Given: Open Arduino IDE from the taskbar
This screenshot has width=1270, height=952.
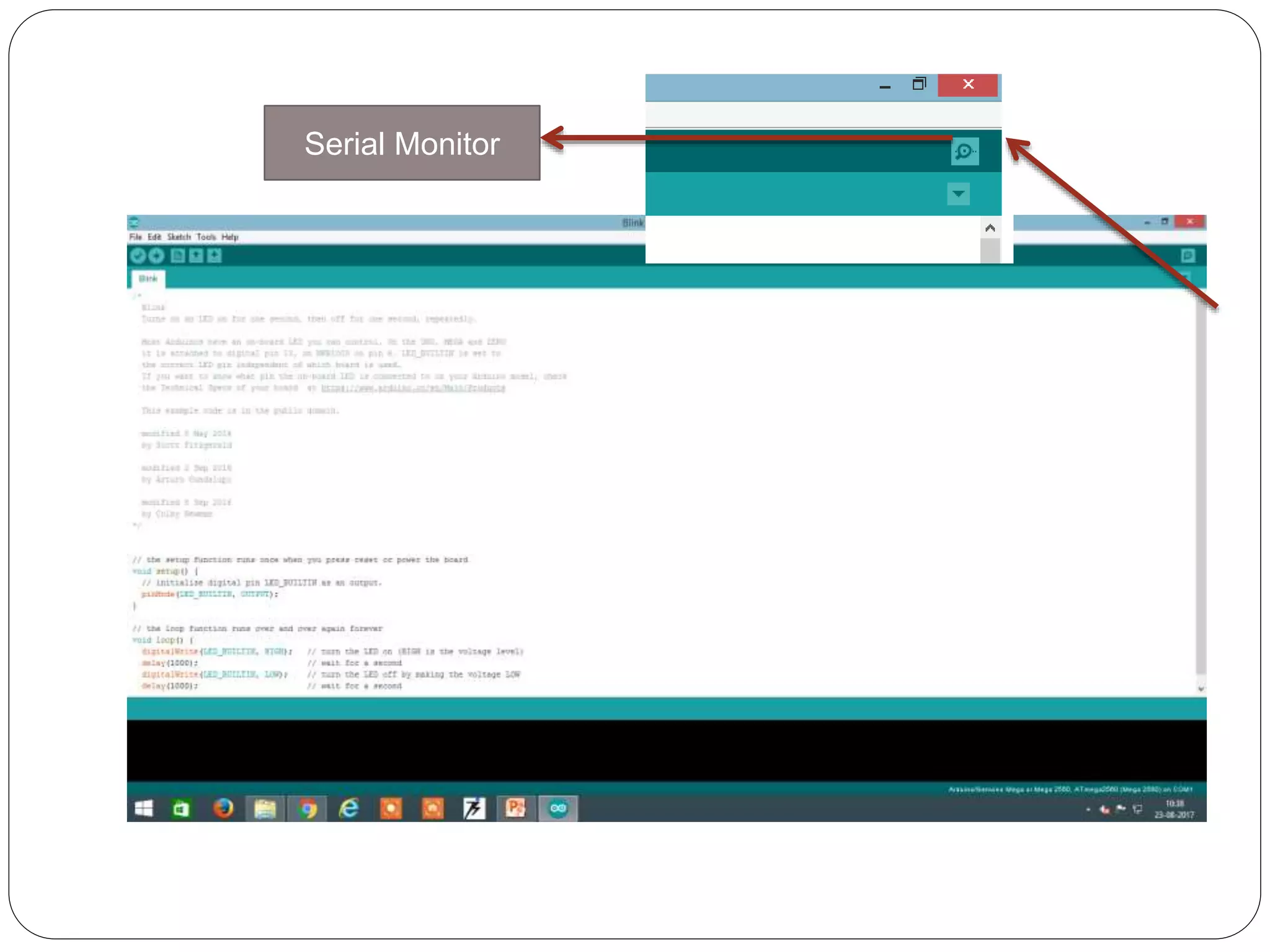Looking at the screenshot, I should tap(558, 808).
